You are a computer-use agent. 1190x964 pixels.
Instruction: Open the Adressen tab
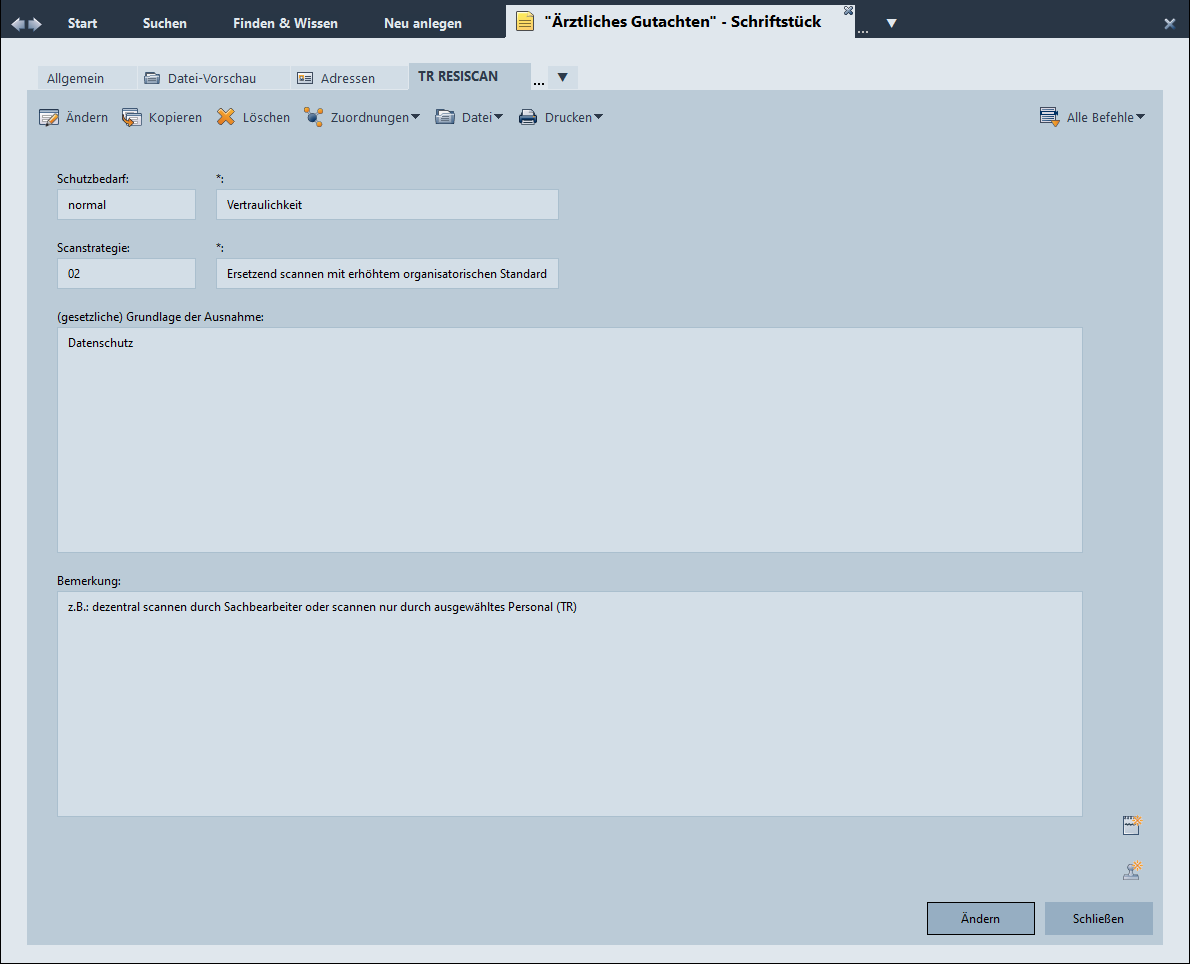[336, 78]
